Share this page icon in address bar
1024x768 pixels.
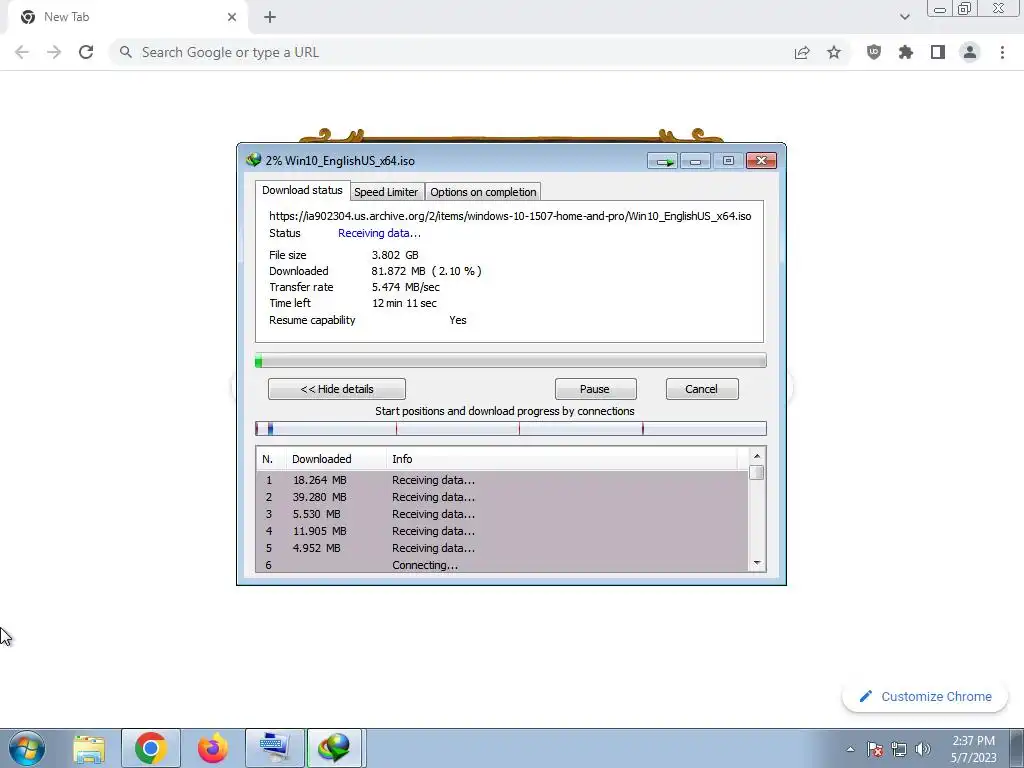(x=802, y=52)
